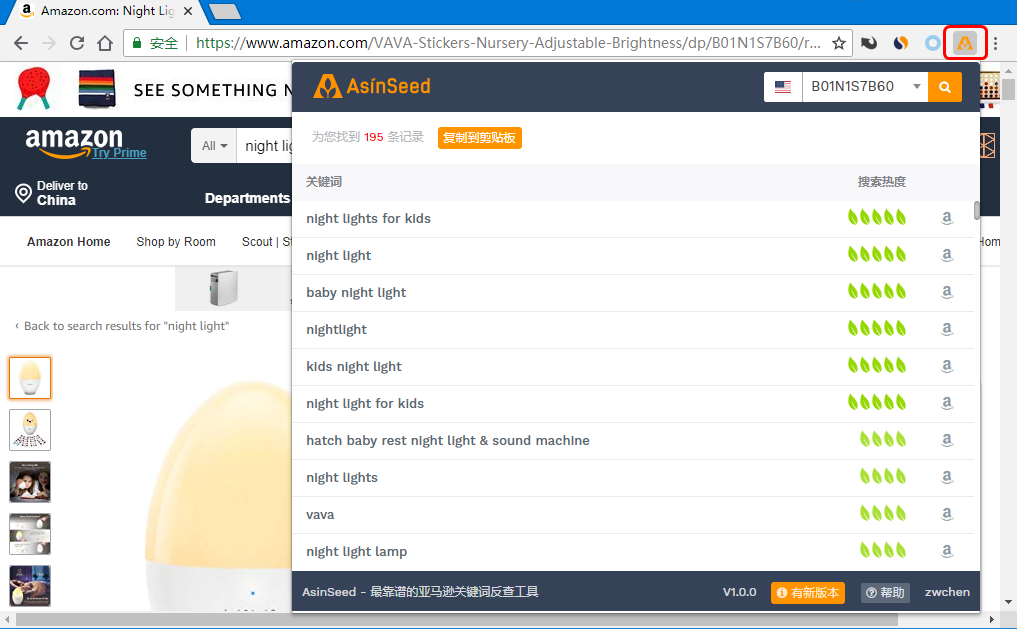Select keyword 'vava'
1017x629 pixels.
320,515
